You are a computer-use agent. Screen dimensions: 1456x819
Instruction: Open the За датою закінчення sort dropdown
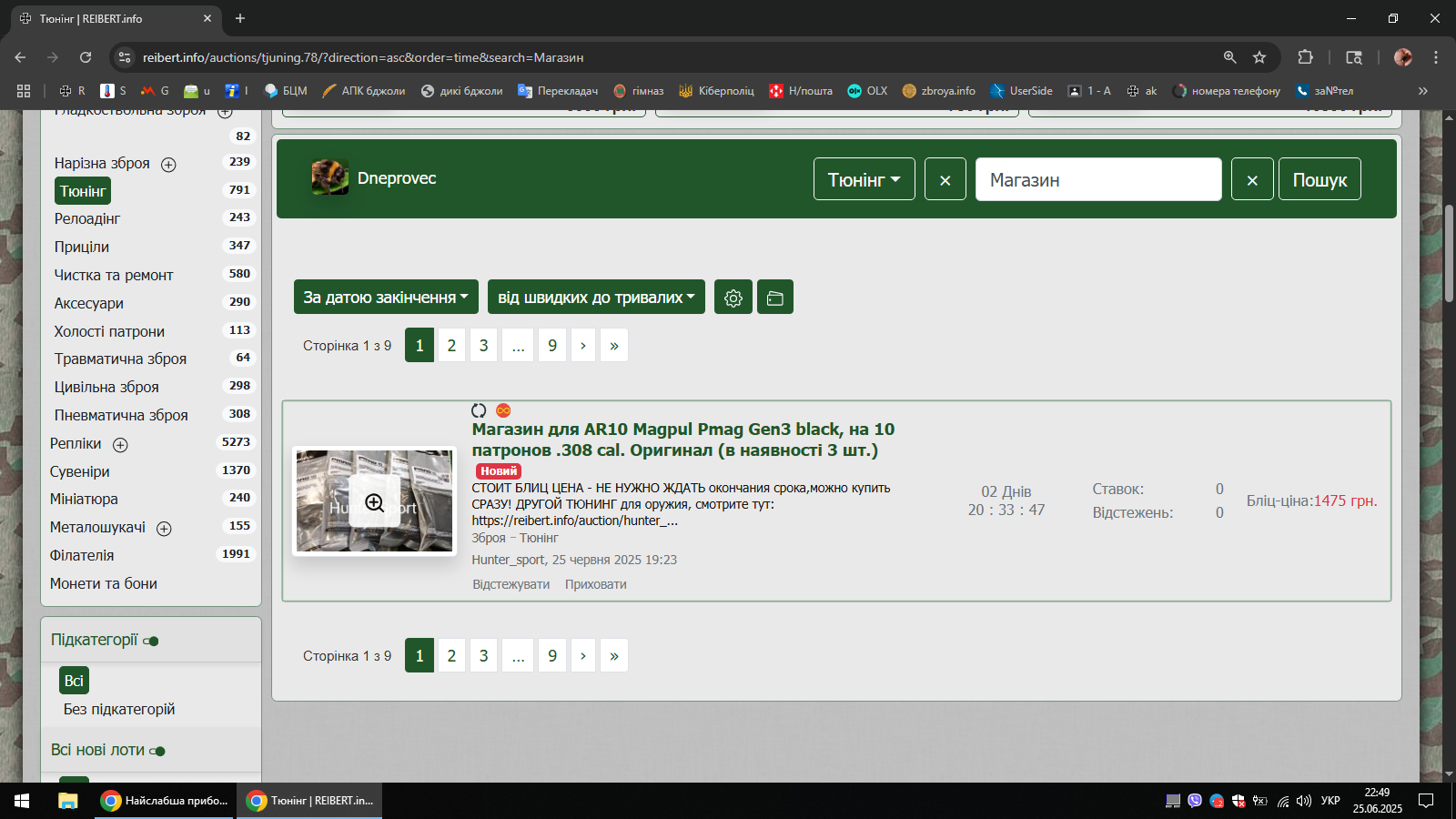386,298
